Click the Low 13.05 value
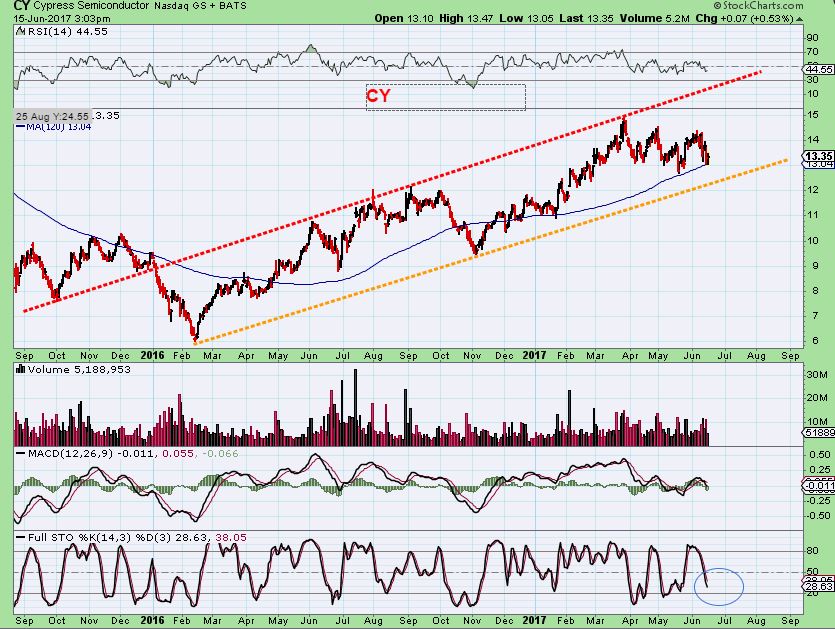 pyautogui.click(x=527, y=18)
